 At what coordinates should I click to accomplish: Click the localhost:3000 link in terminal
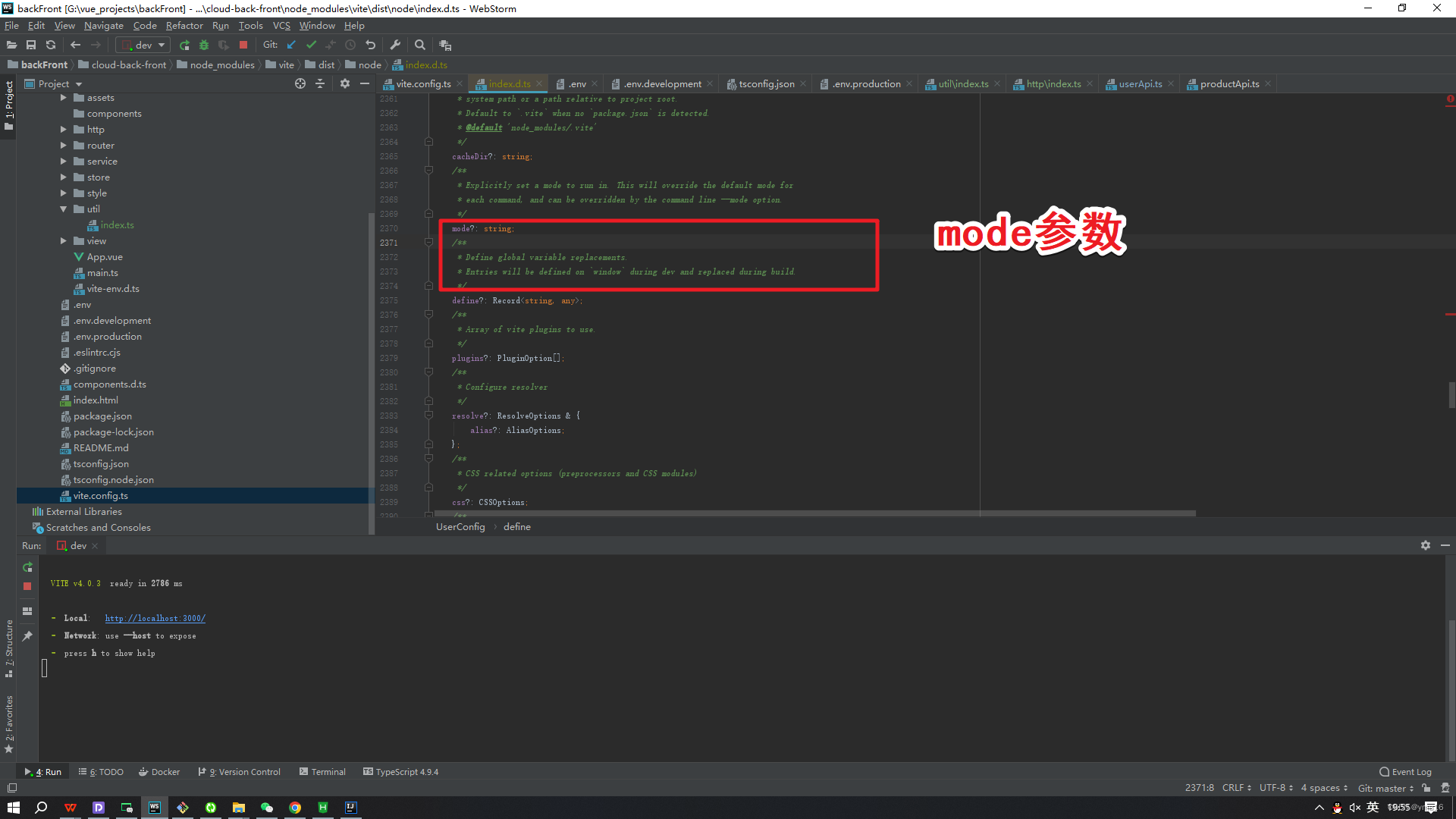155,618
